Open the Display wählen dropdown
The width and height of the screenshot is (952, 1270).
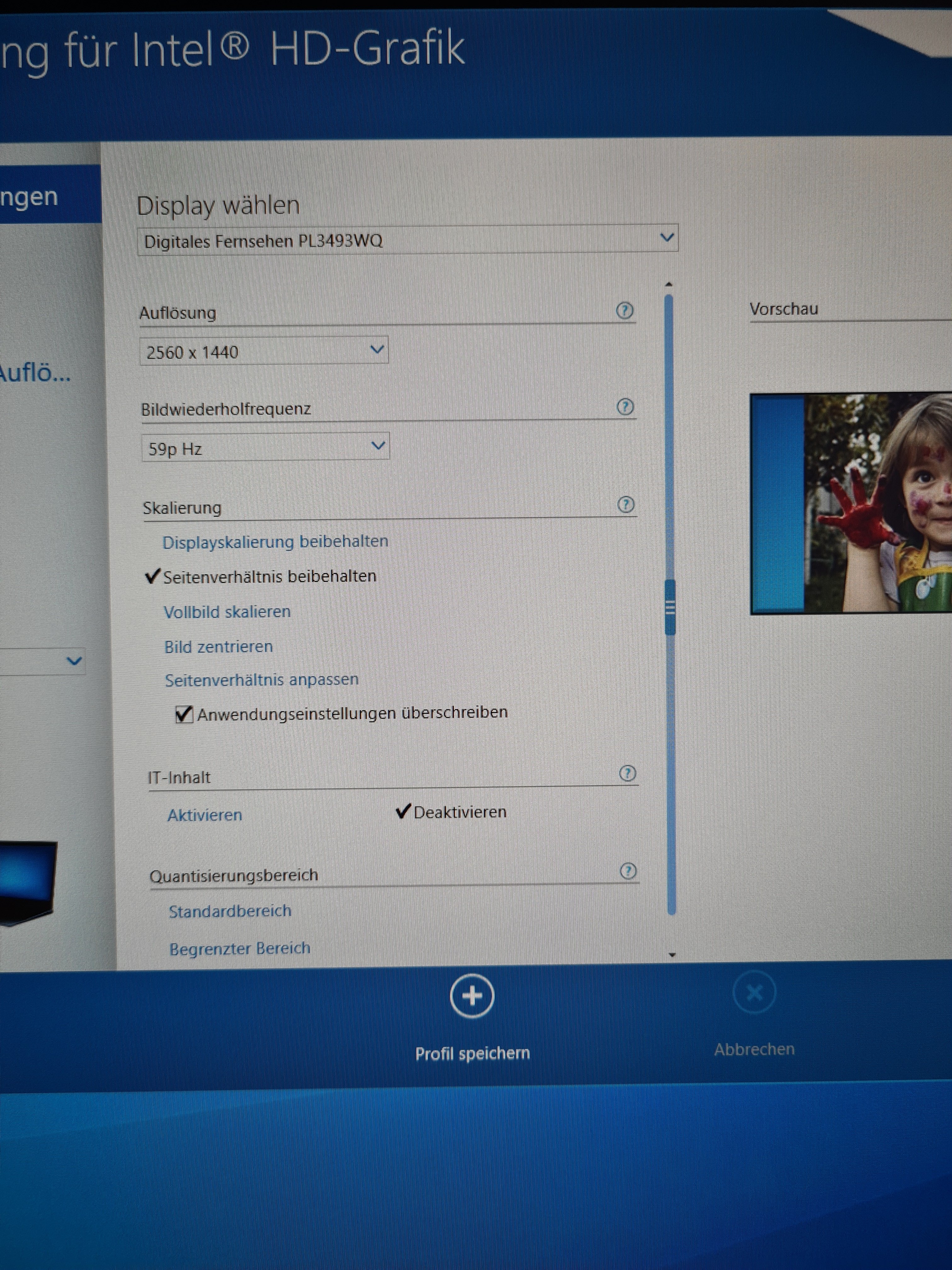[407, 239]
